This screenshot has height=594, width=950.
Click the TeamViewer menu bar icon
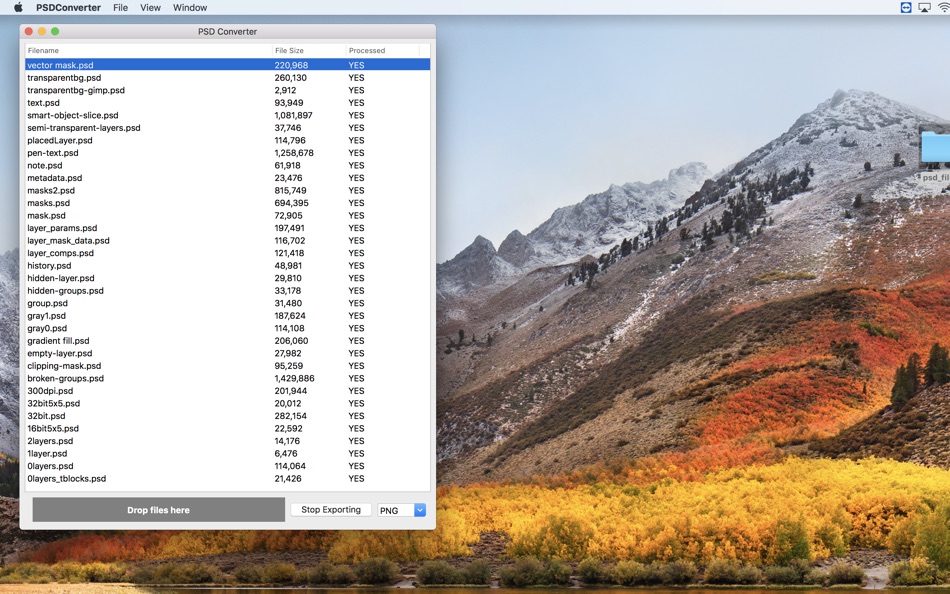point(906,7)
